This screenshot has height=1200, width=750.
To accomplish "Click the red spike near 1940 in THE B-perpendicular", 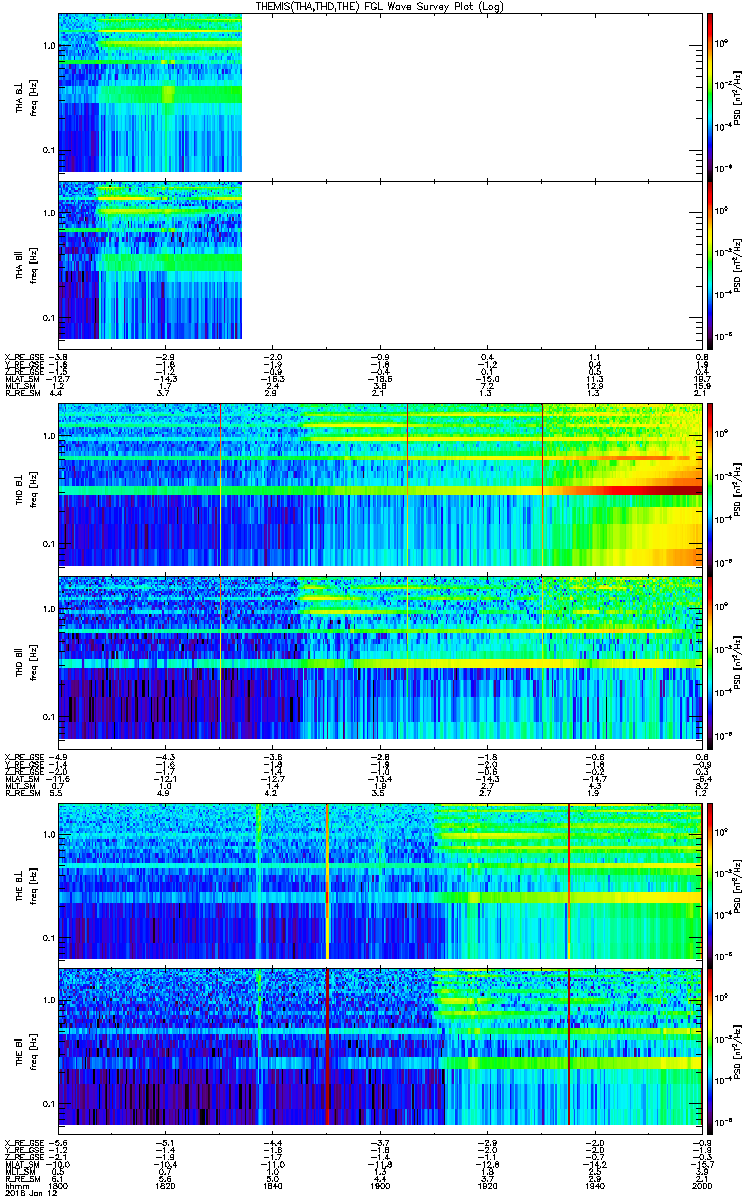I will coord(568,881).
